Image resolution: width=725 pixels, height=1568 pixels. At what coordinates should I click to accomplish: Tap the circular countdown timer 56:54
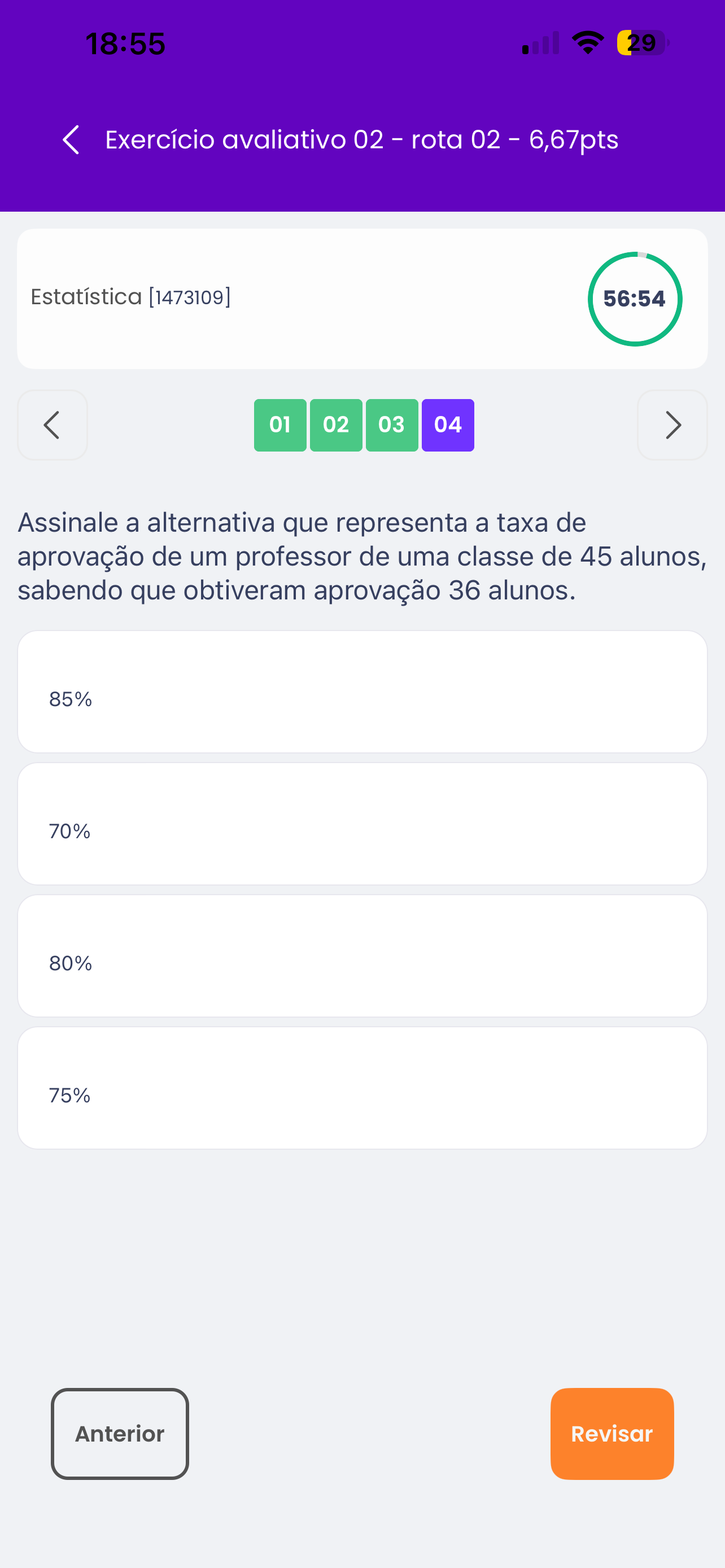point(635,299)
